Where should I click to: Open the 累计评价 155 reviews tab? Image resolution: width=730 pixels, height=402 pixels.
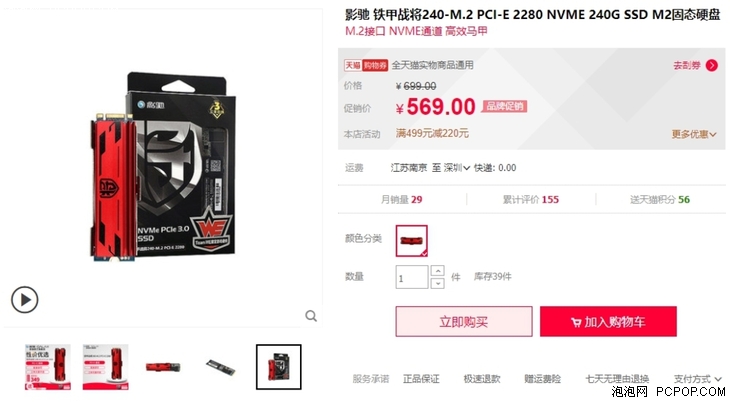[x=531, y=199]
